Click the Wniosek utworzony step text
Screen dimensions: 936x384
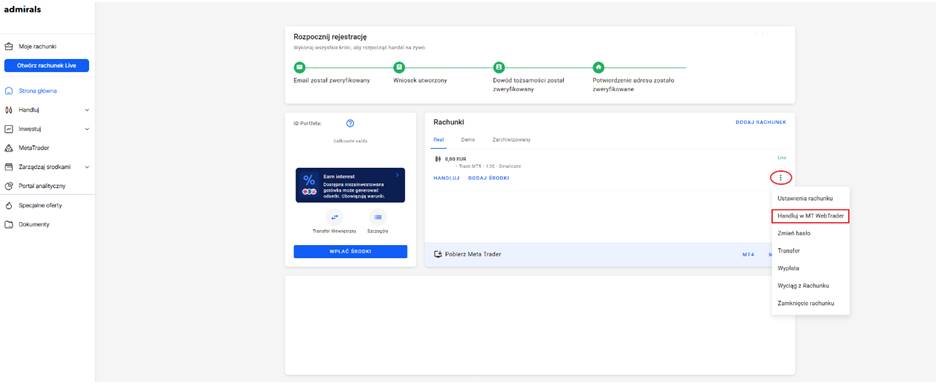[x=420, y=80]
